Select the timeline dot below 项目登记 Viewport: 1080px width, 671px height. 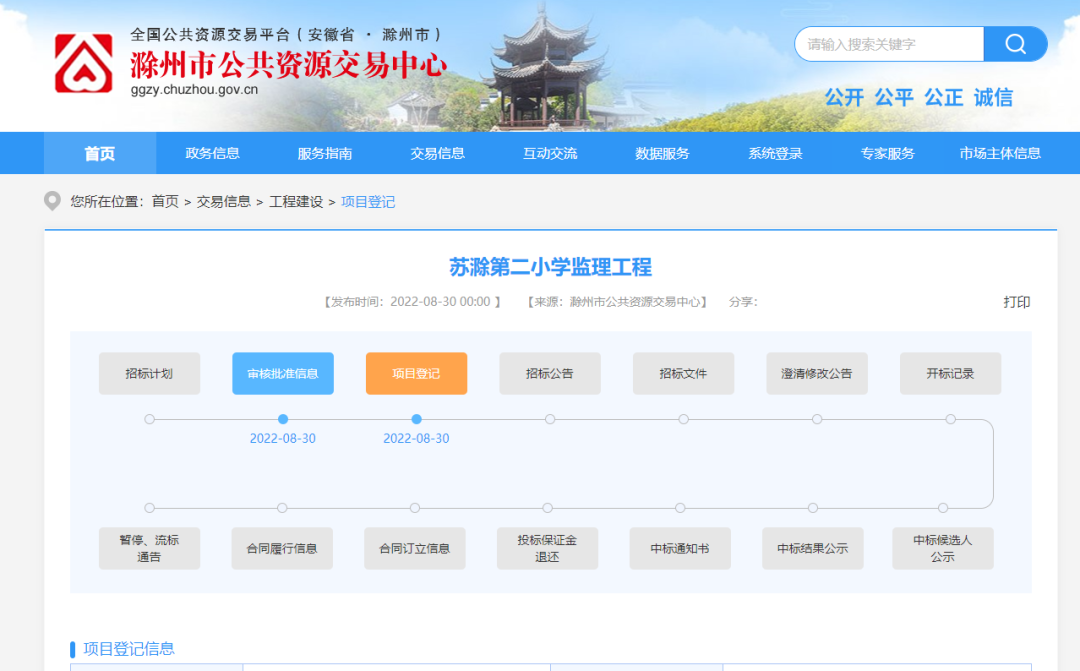click(x=416, y=421)
